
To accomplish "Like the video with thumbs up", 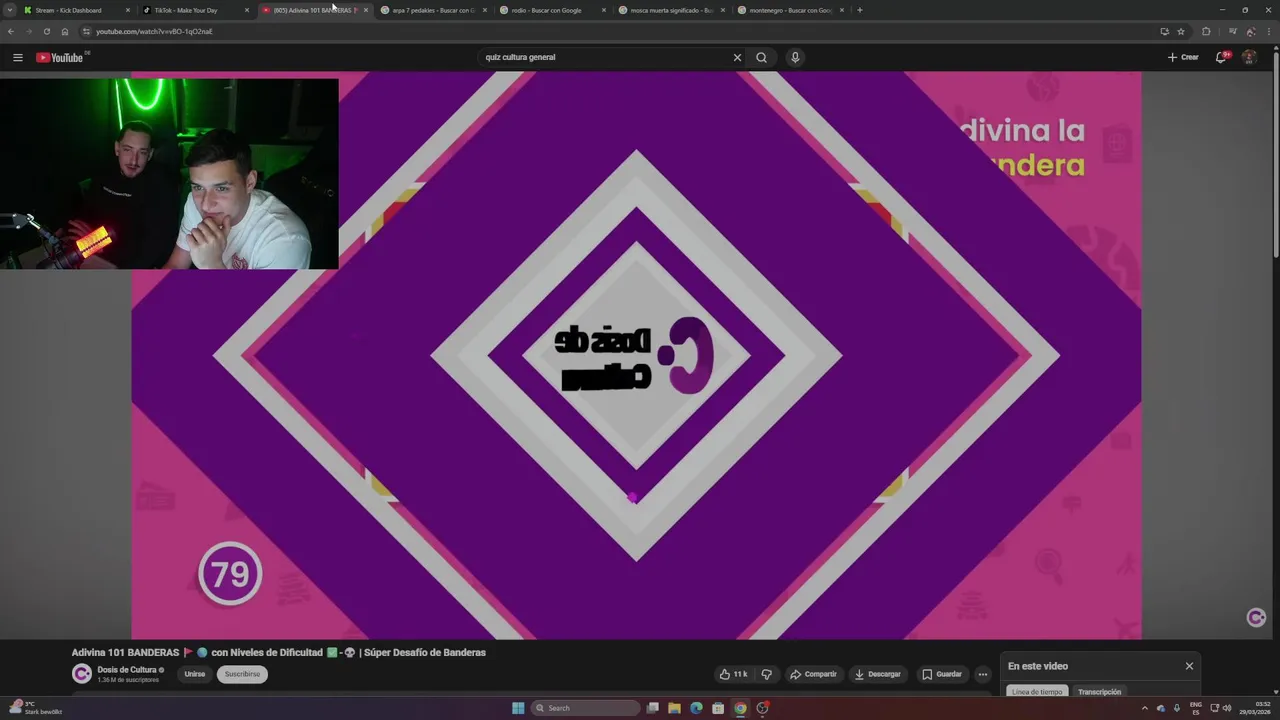I will tap(733, 674).
